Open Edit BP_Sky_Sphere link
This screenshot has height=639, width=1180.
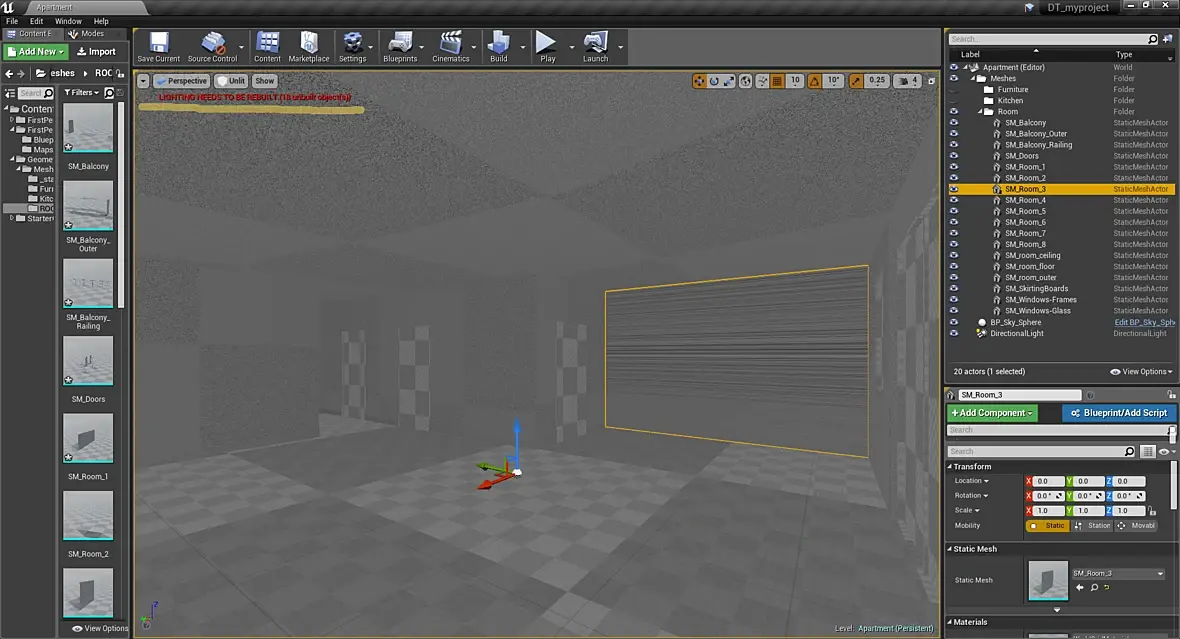[1144, 322]
